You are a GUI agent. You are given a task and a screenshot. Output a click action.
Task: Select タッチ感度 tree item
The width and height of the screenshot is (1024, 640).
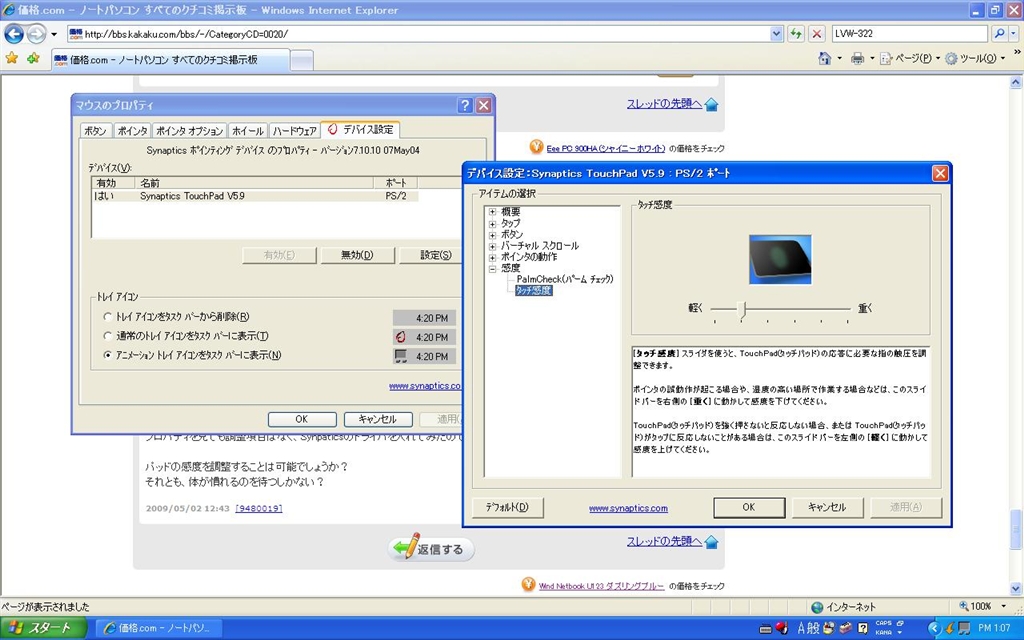coord(534,291)
